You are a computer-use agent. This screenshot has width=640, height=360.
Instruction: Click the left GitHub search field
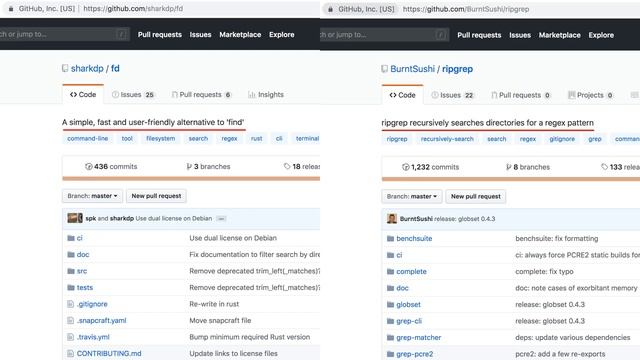(x=64, y=34)
